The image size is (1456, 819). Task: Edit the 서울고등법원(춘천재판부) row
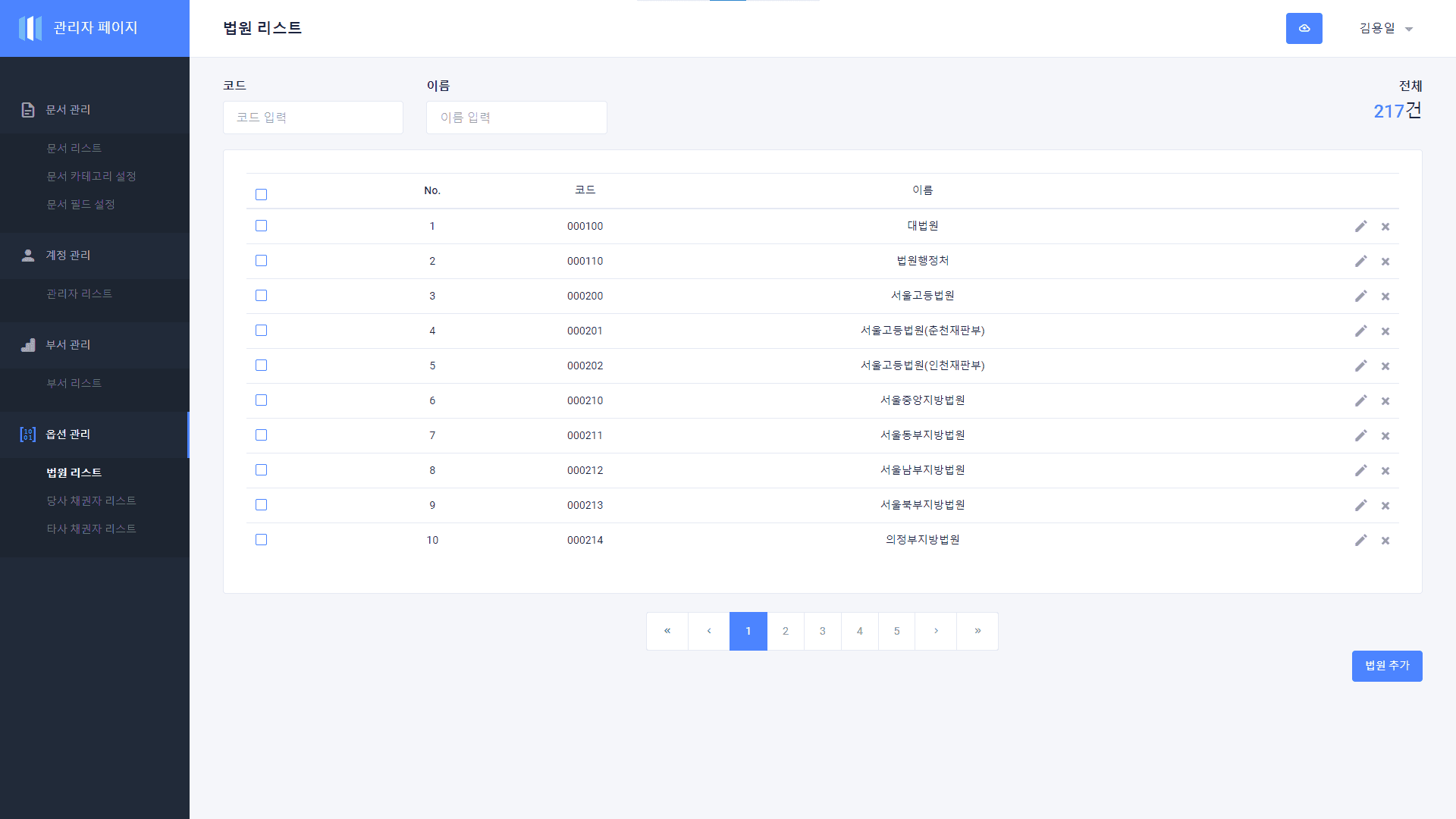coord(1361,331)
